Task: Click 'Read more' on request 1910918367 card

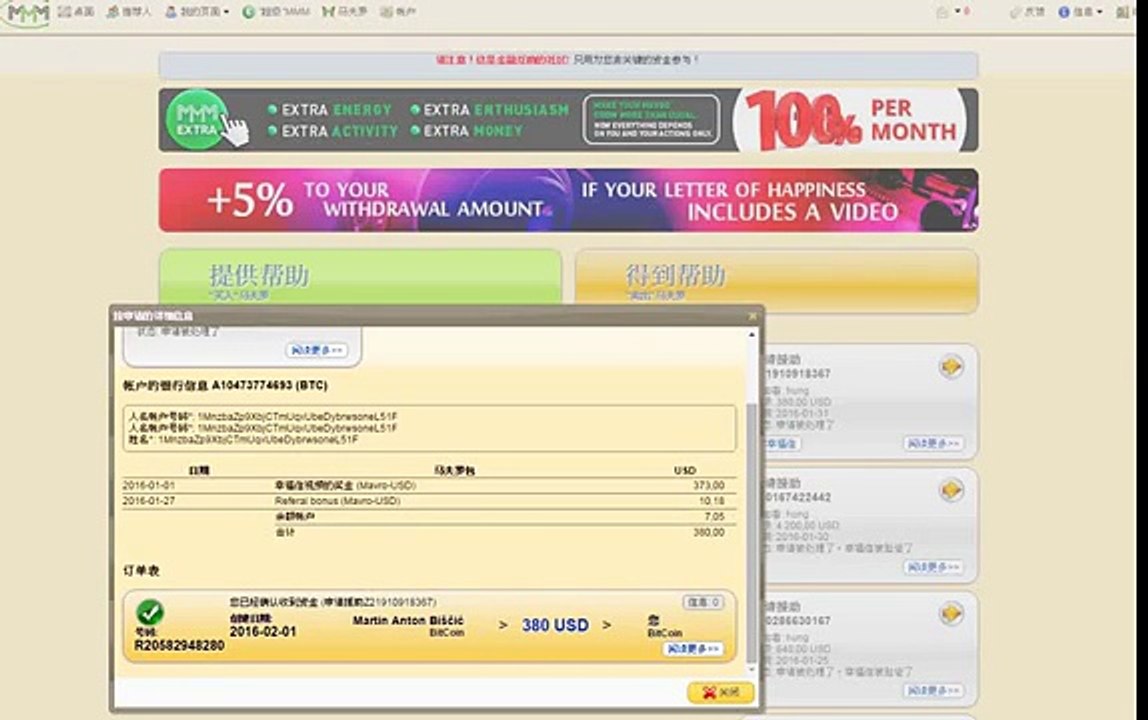Action: [x=933, y=443]
